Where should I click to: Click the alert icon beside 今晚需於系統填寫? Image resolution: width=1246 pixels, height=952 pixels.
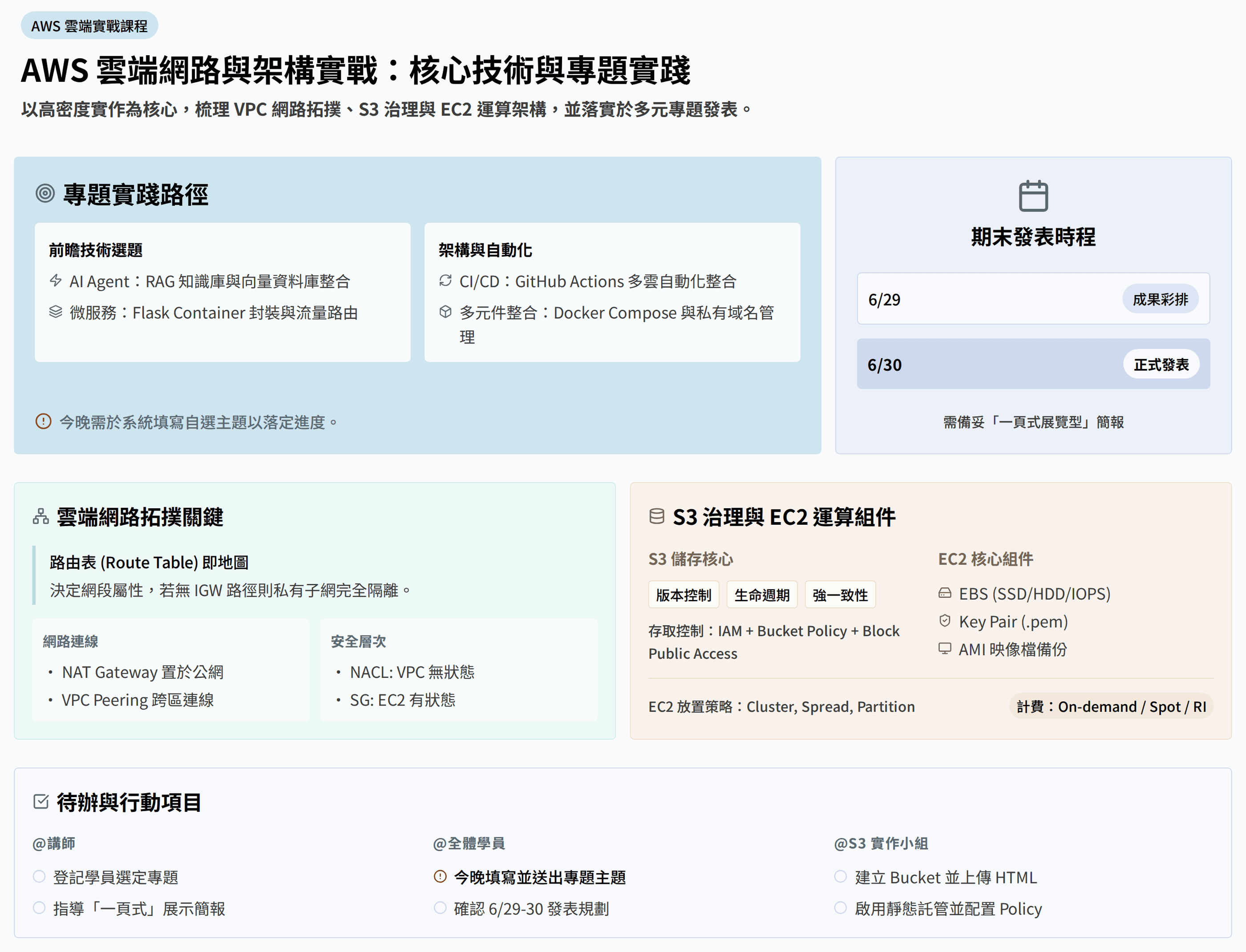44,421
